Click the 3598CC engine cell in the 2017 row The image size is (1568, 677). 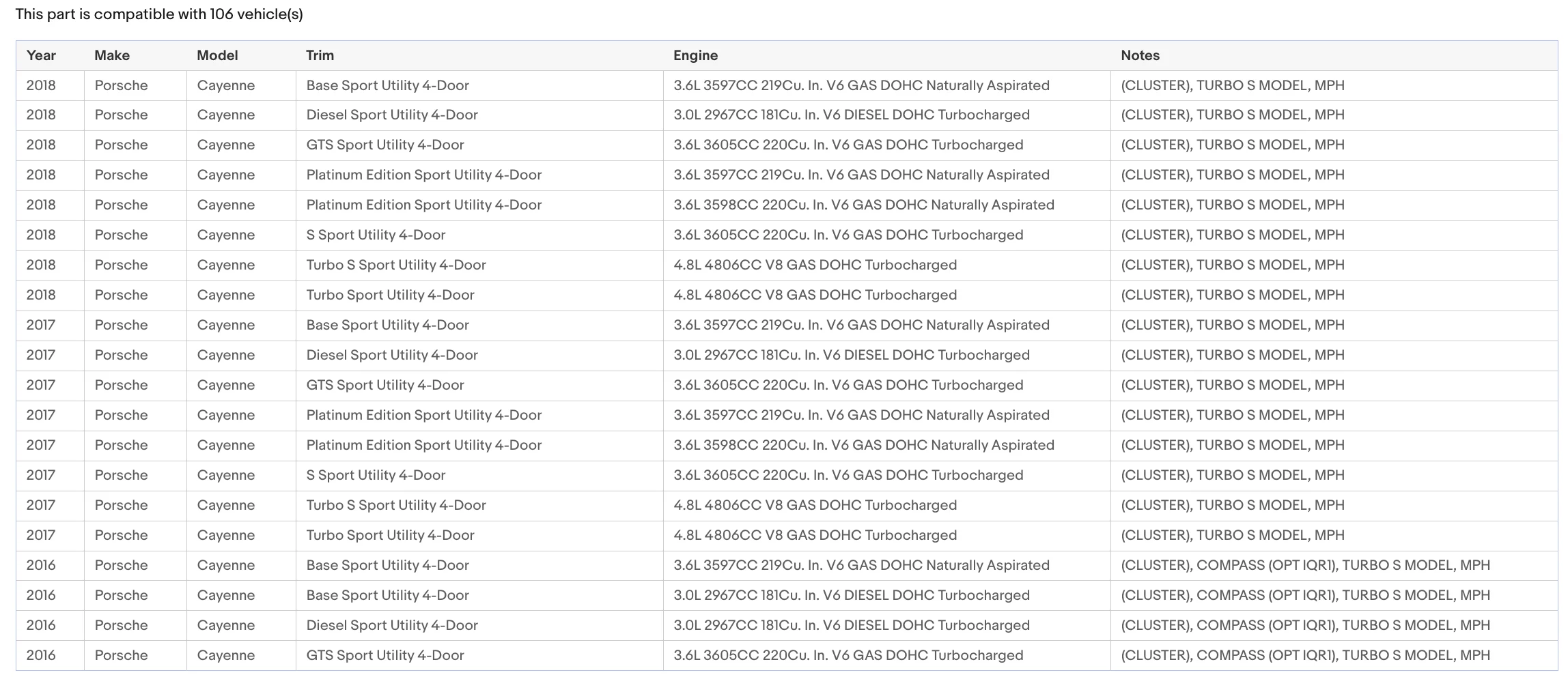(887, 446)
